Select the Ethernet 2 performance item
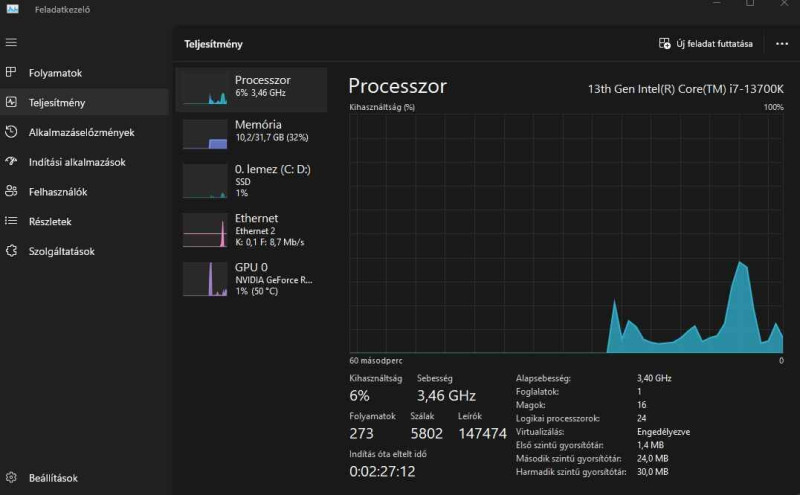Image resolution: width=800 pixels, height=495 pixels. (x=251, y=229)
